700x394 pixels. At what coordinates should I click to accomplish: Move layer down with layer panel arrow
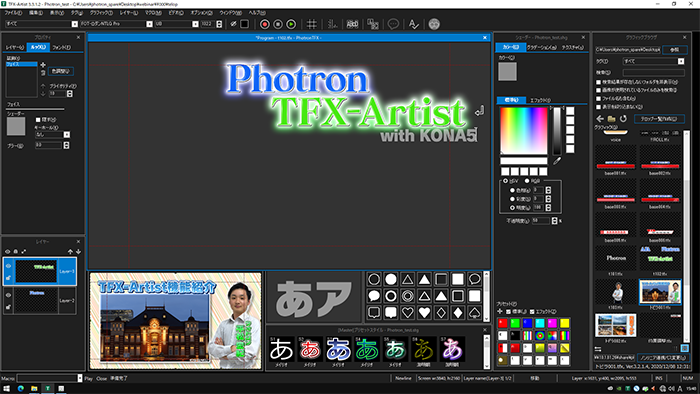[78, 252]
